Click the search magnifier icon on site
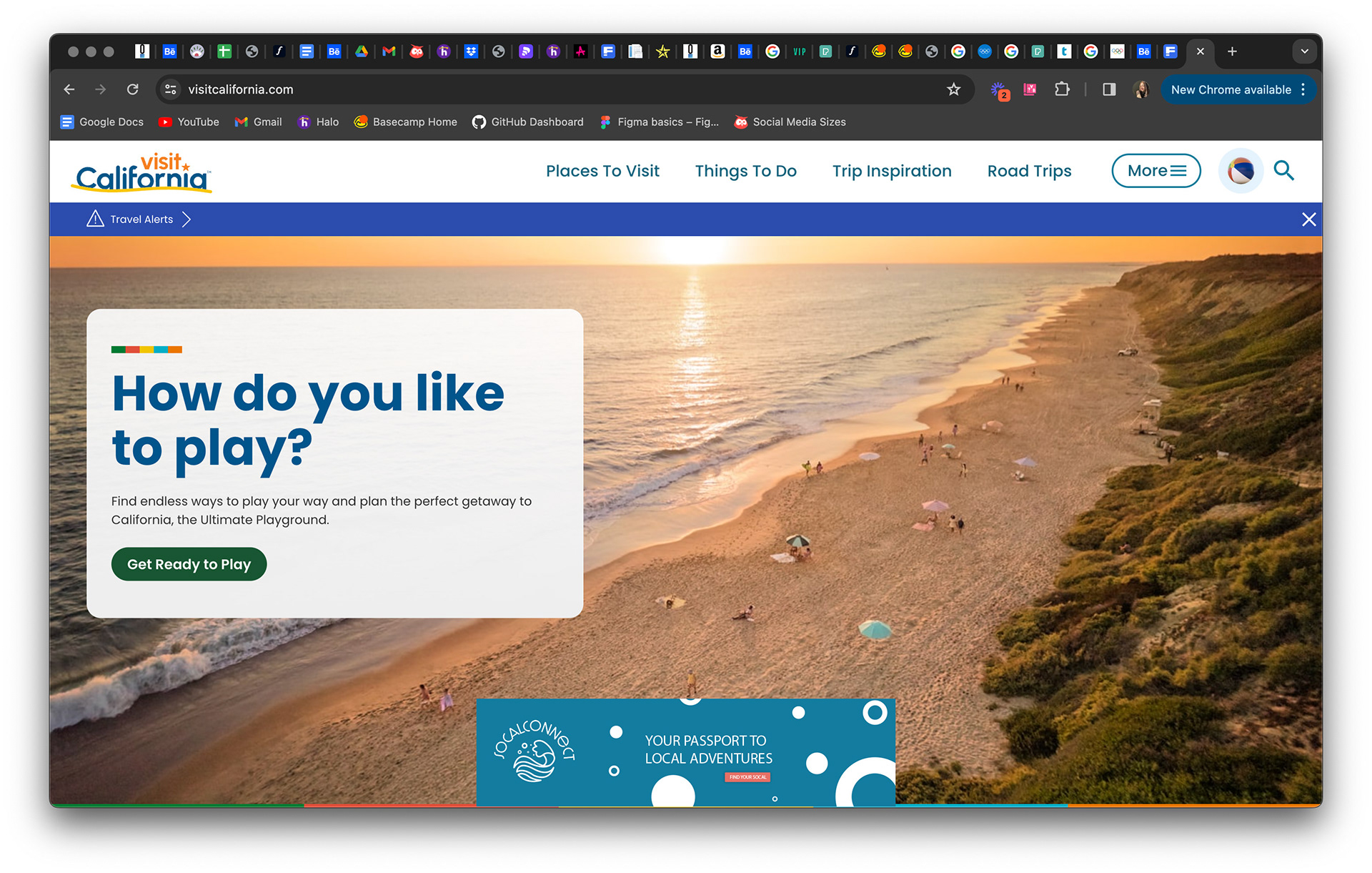 (1283, 171)
